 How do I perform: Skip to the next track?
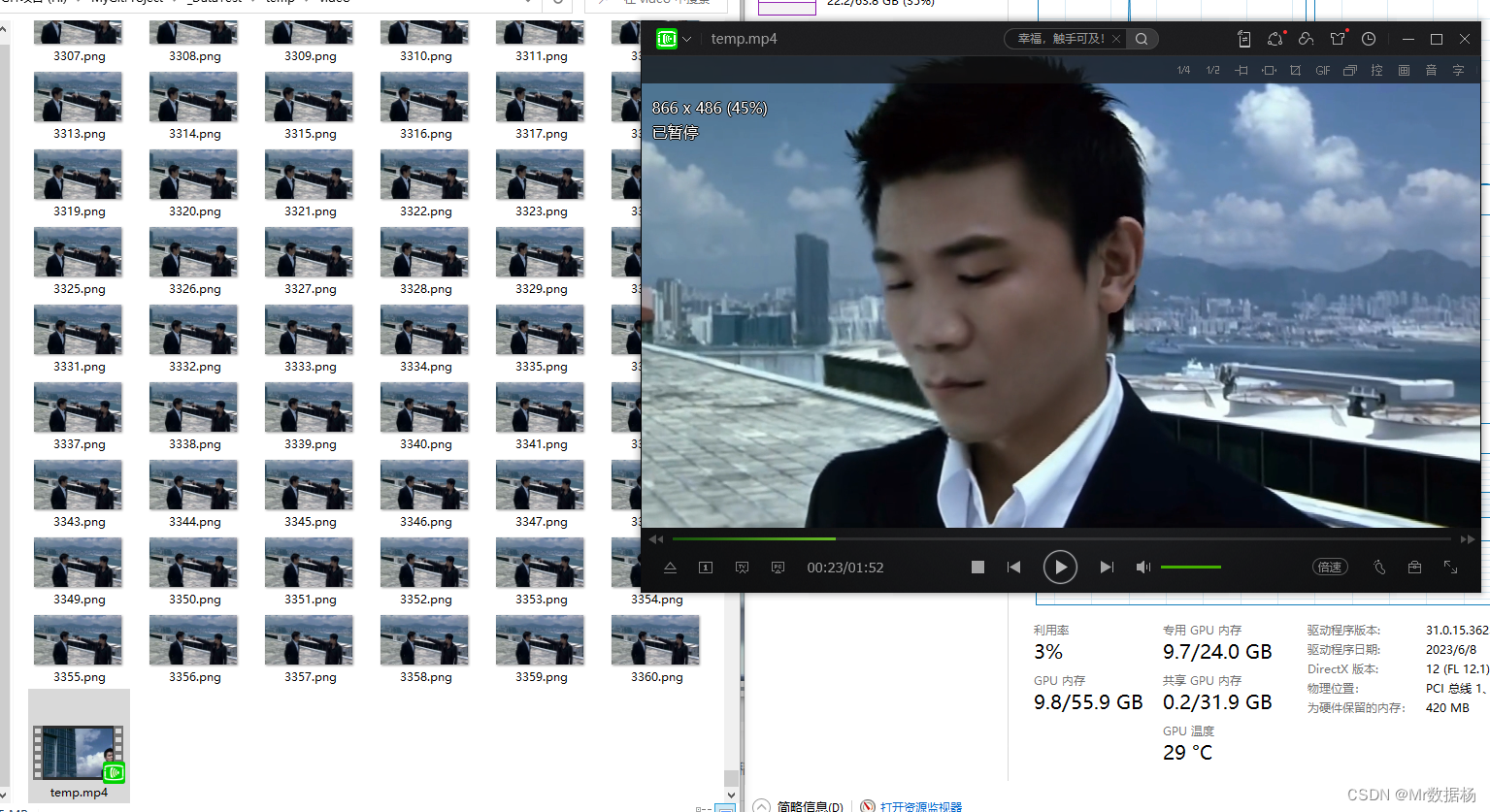[1107, 568]
